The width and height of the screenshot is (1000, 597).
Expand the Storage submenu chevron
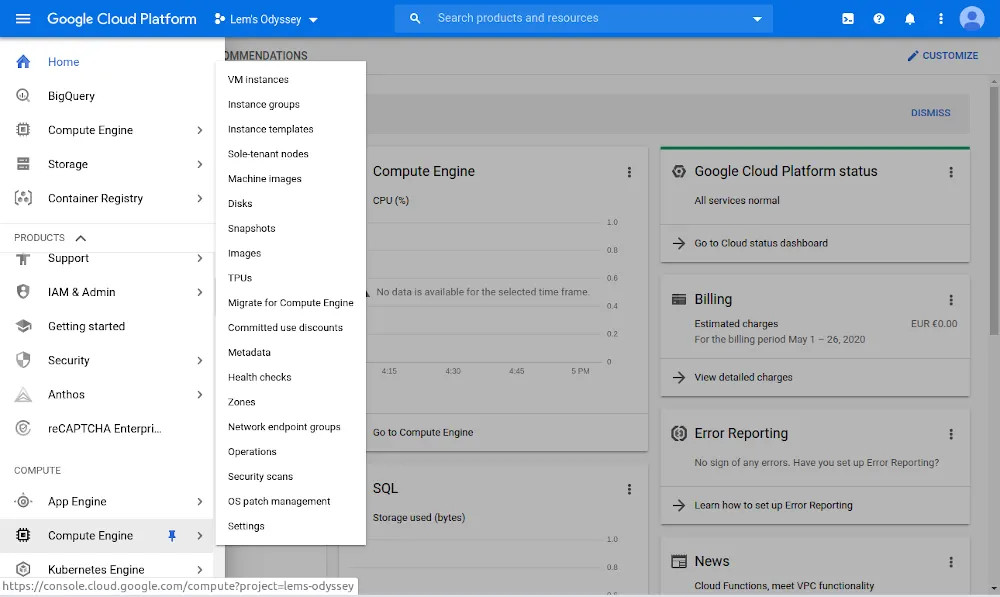200,164
